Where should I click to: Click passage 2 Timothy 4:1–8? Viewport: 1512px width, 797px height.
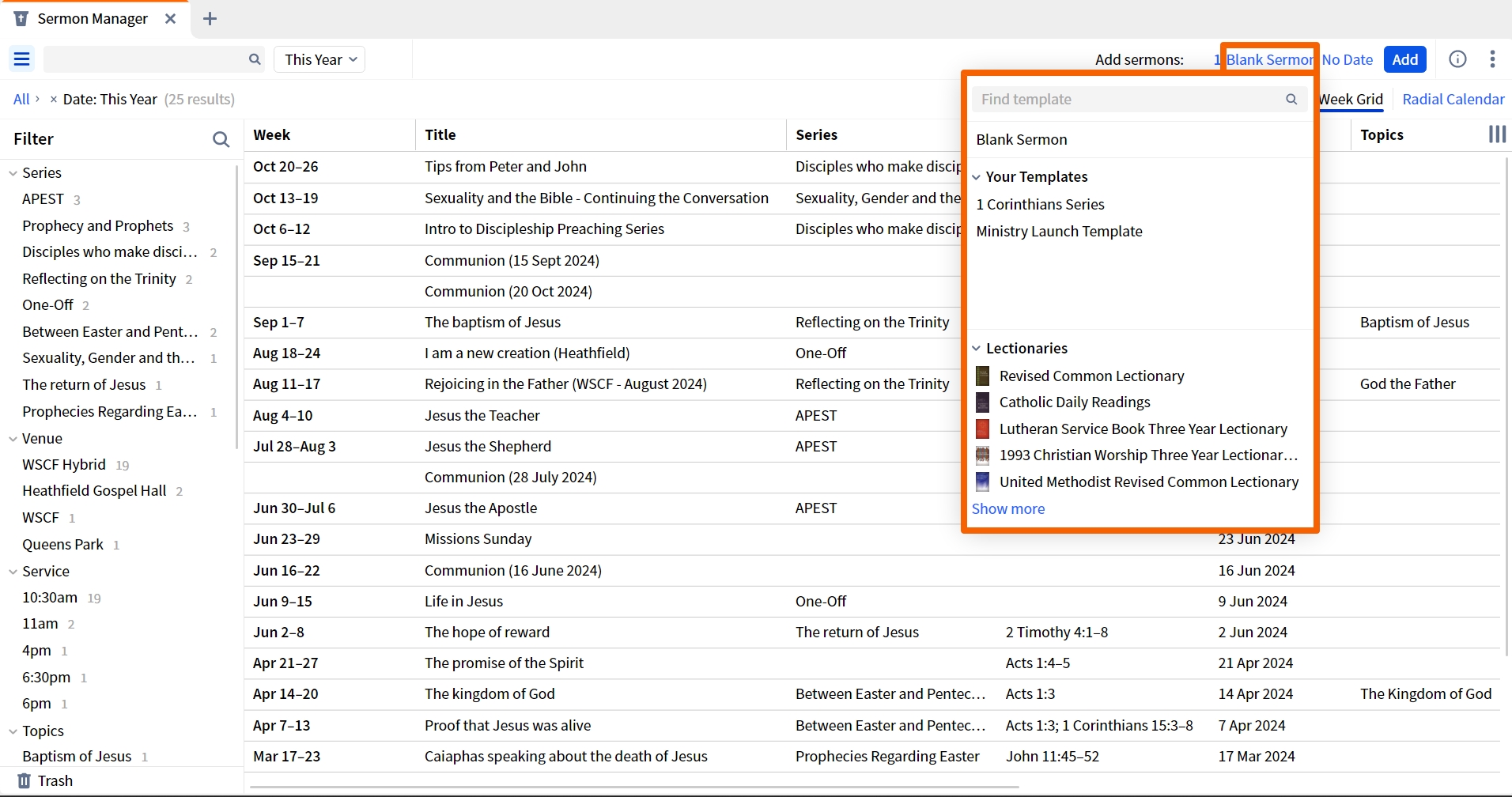click(1057, 633)
